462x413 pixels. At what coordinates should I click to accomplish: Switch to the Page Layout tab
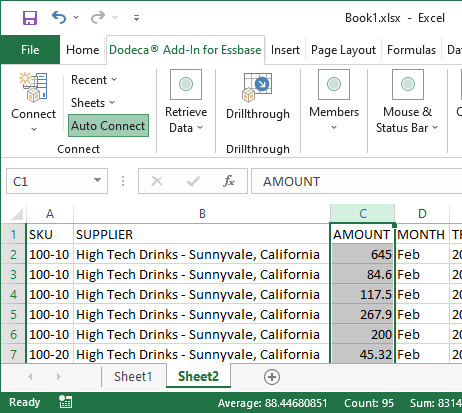(x=343, y=50)
